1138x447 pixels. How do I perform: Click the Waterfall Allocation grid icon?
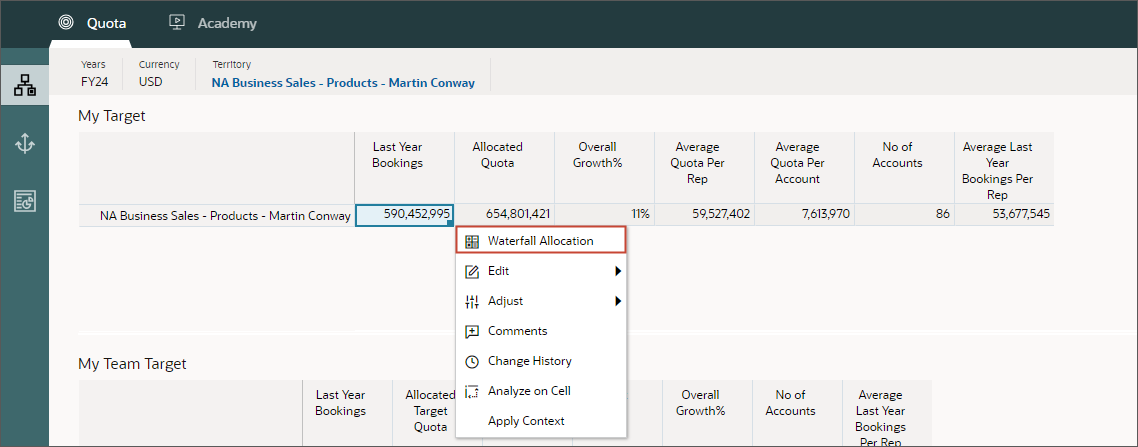[472, 242]
